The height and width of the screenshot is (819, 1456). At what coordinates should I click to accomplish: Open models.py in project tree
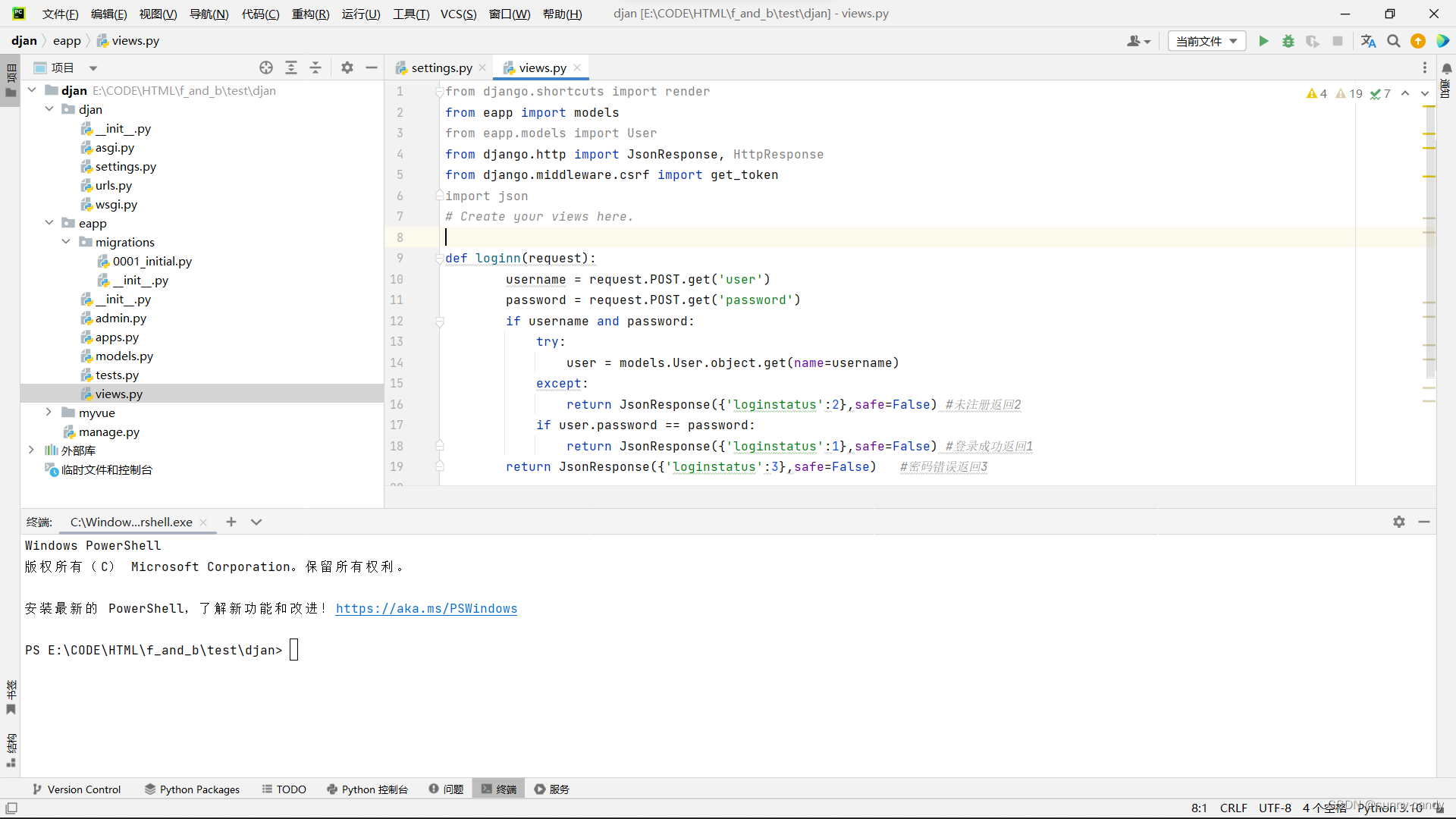pos(124,356)
